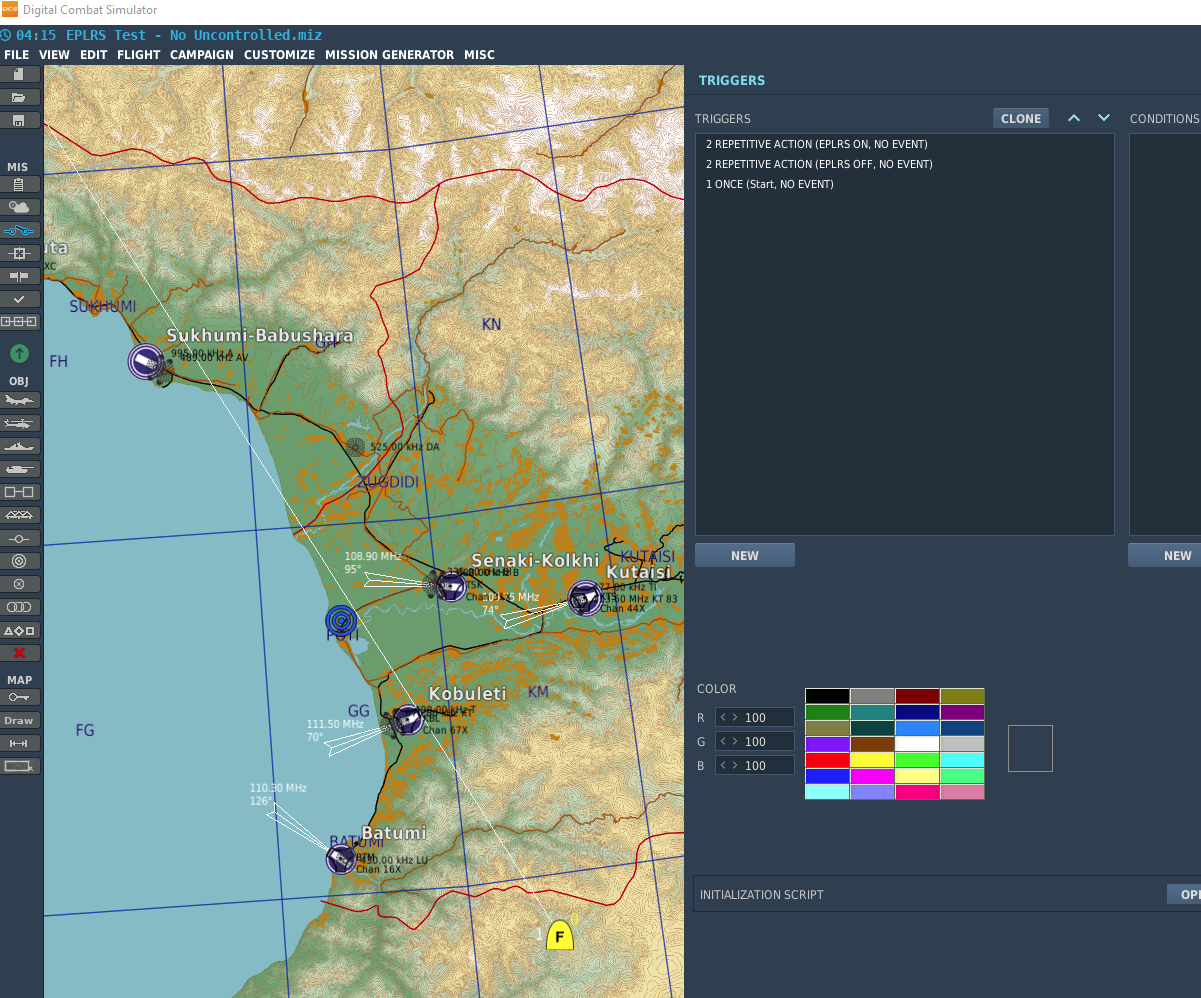Open the EDIT menu

94,55
